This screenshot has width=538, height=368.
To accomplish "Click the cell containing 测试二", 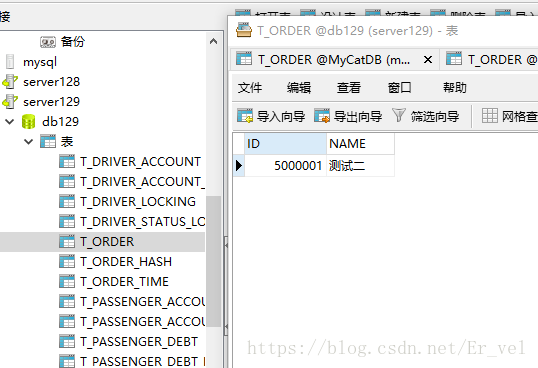I will click(x=360, y=166).
